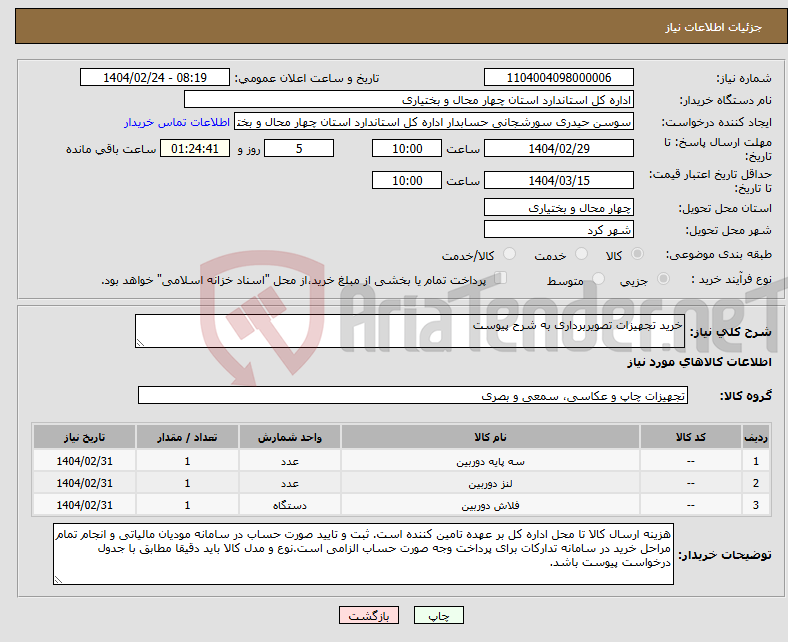Click the resize handle of description textarea
The image size is (788, 642).
click(140, 342)
